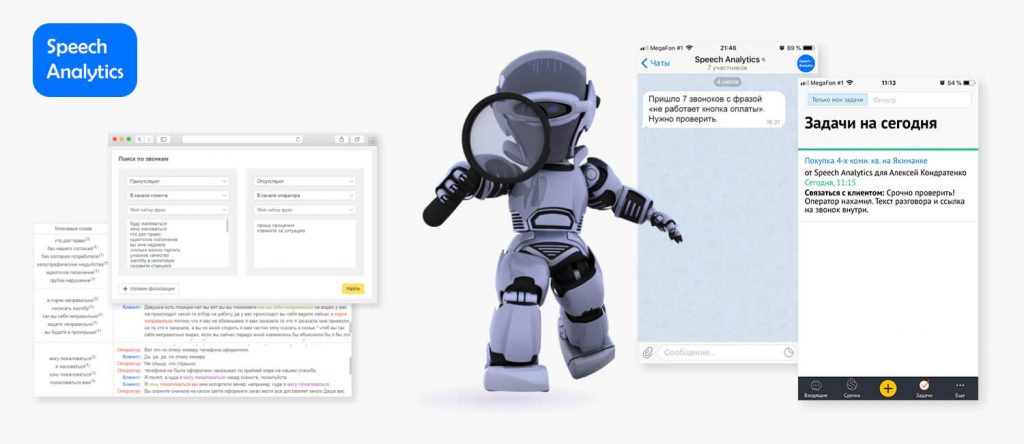Screen dimensions: 1024x444
Task: Reload the page from the address bar
Action: [298, 139]
